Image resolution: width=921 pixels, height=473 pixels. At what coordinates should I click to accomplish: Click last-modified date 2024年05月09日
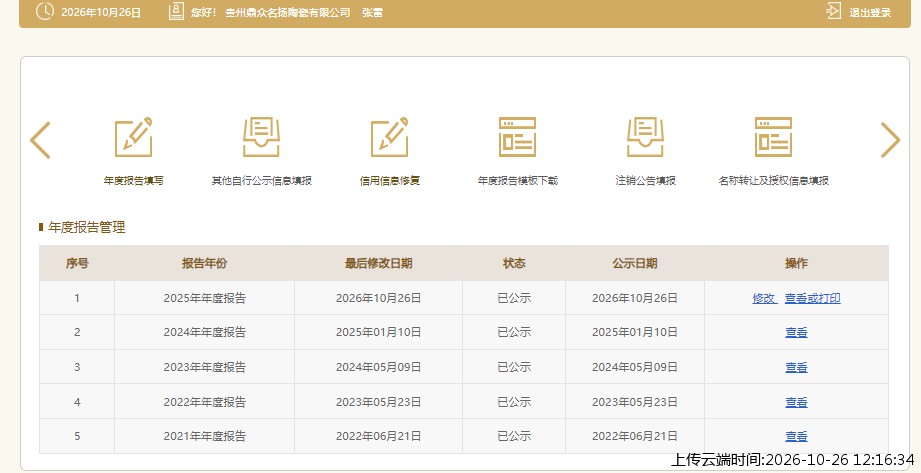pyautogui.click(x=378, y=367)
